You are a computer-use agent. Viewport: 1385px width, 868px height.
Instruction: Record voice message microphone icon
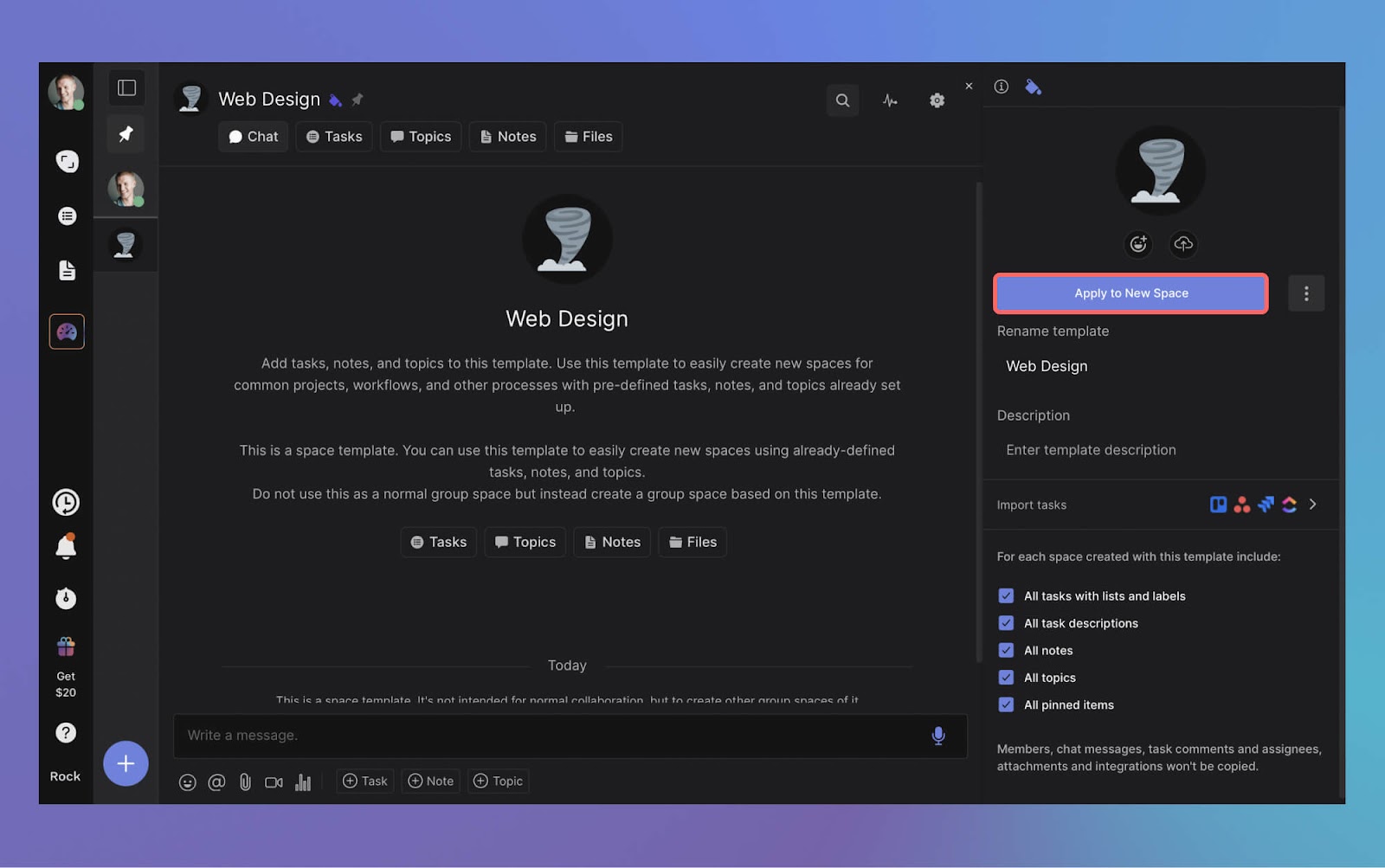(938, 736)
